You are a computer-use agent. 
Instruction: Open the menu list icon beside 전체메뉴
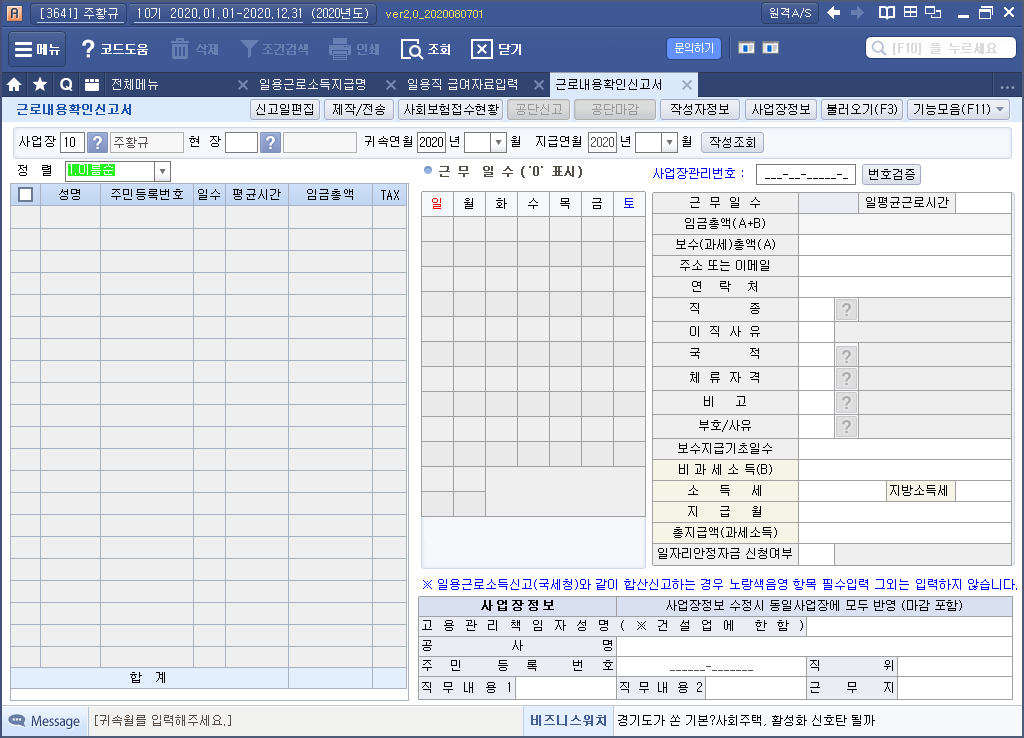[x=92, y=84]
